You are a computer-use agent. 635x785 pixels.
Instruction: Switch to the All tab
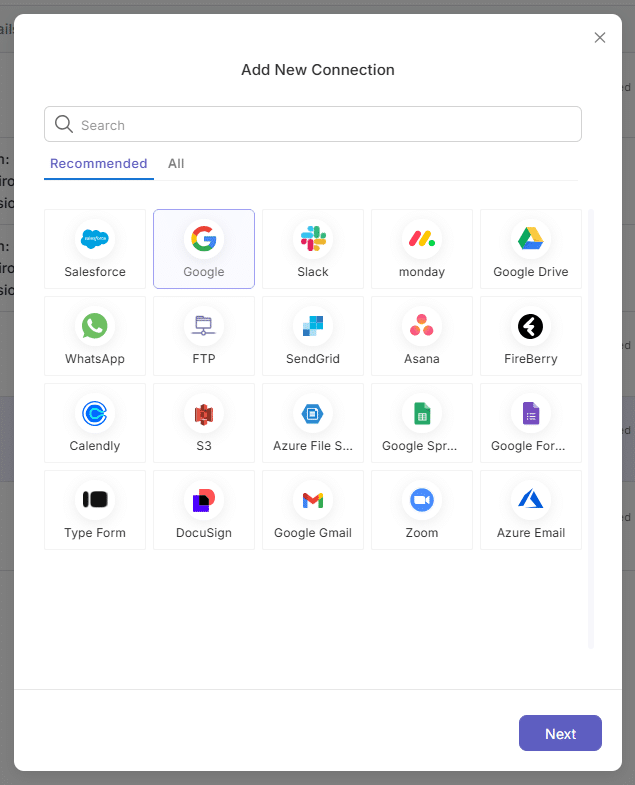click(176, 164)
